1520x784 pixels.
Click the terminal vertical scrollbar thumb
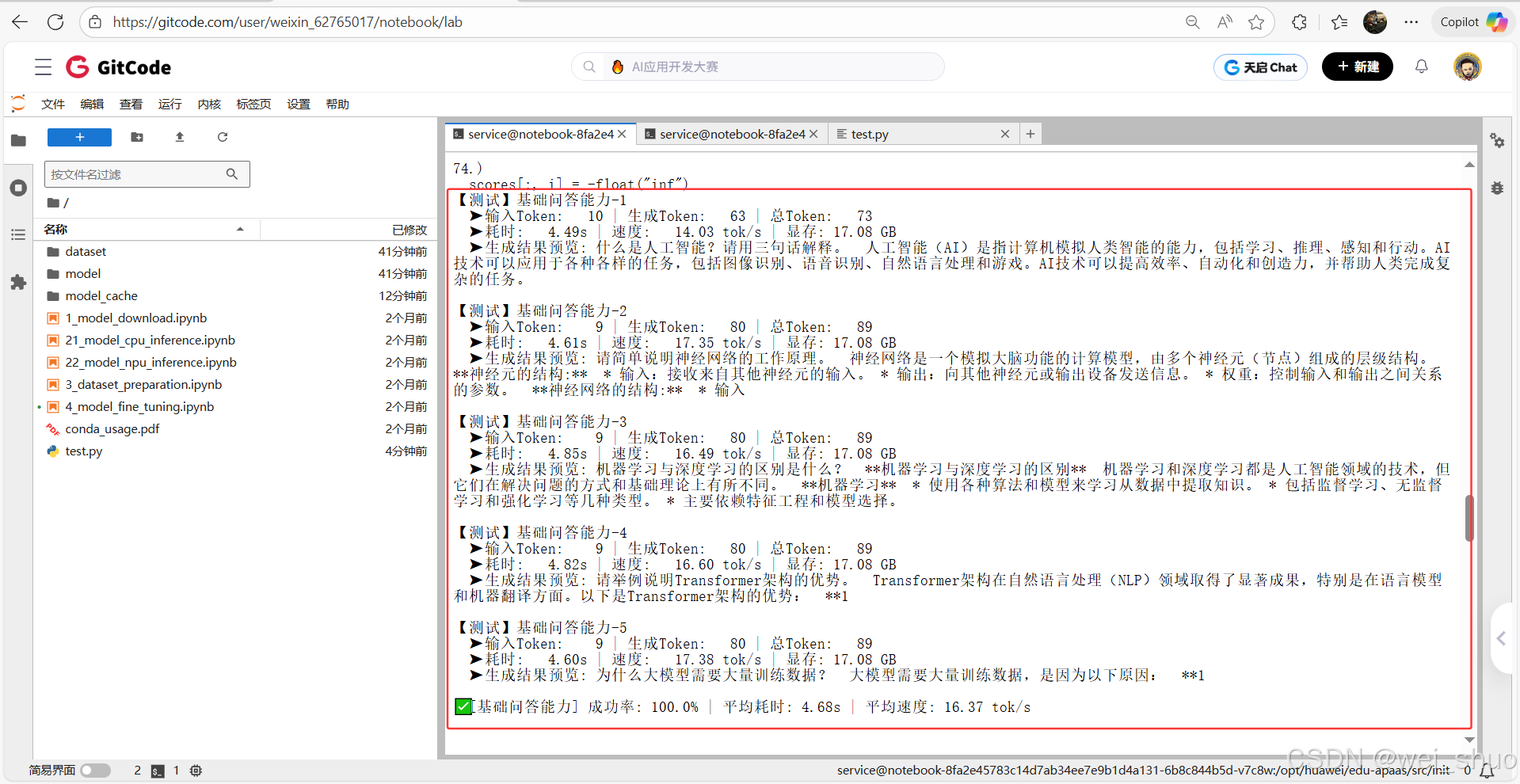1469,519
